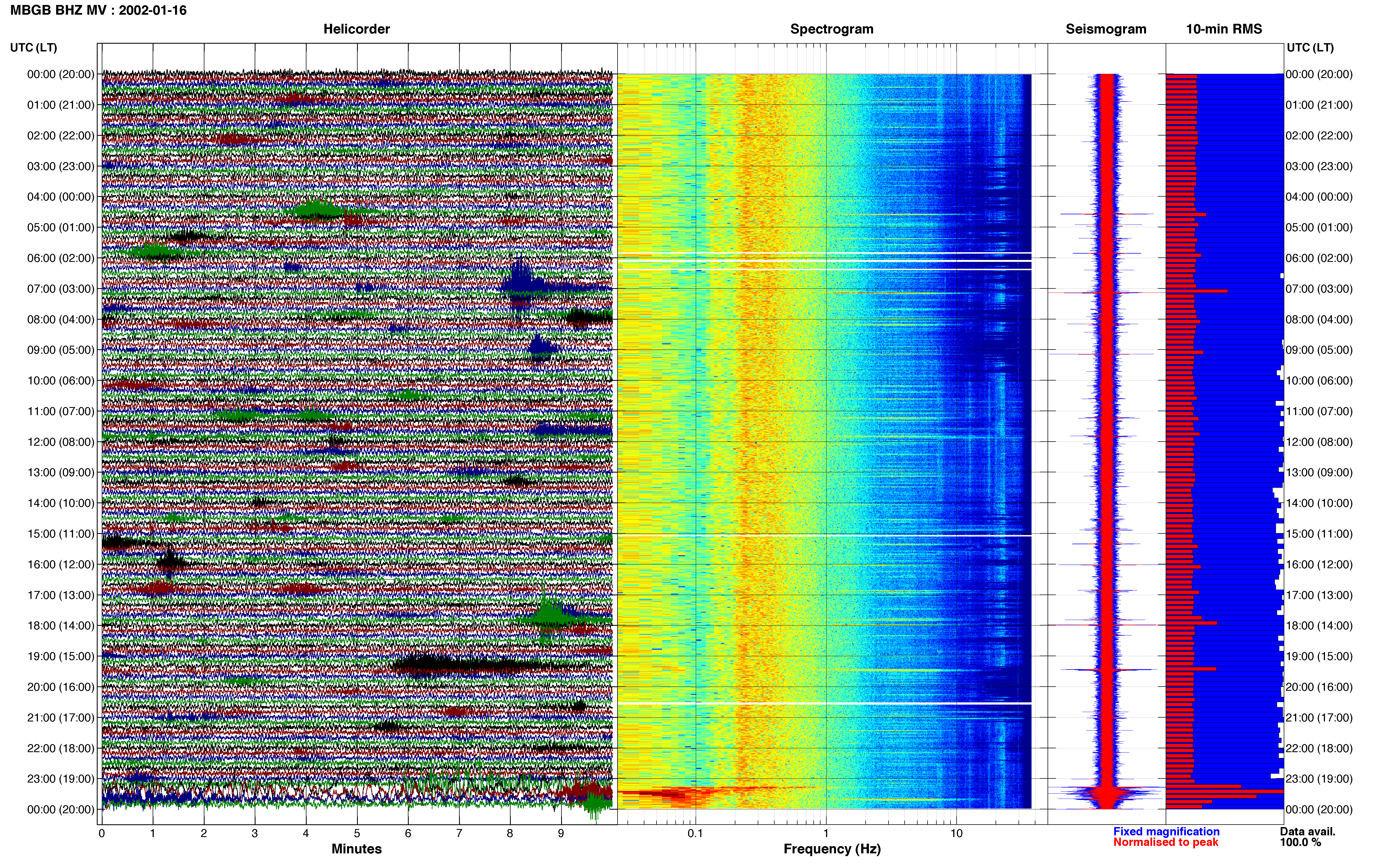Screen dimensions: 1388x868
Task: Click the Minutes axis title
Action: click(x=356, y=848)
